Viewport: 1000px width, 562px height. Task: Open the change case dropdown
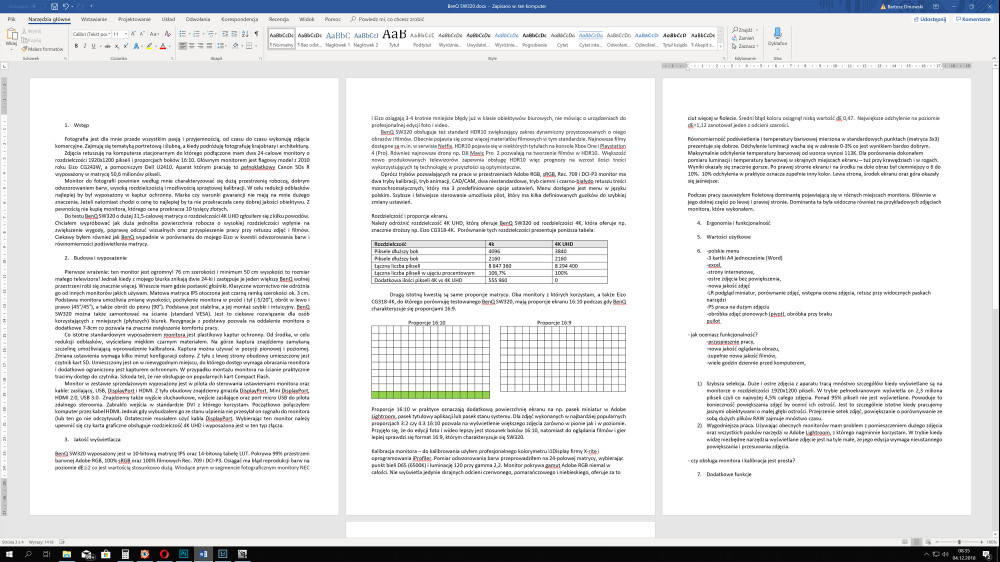tap(154, 34)
